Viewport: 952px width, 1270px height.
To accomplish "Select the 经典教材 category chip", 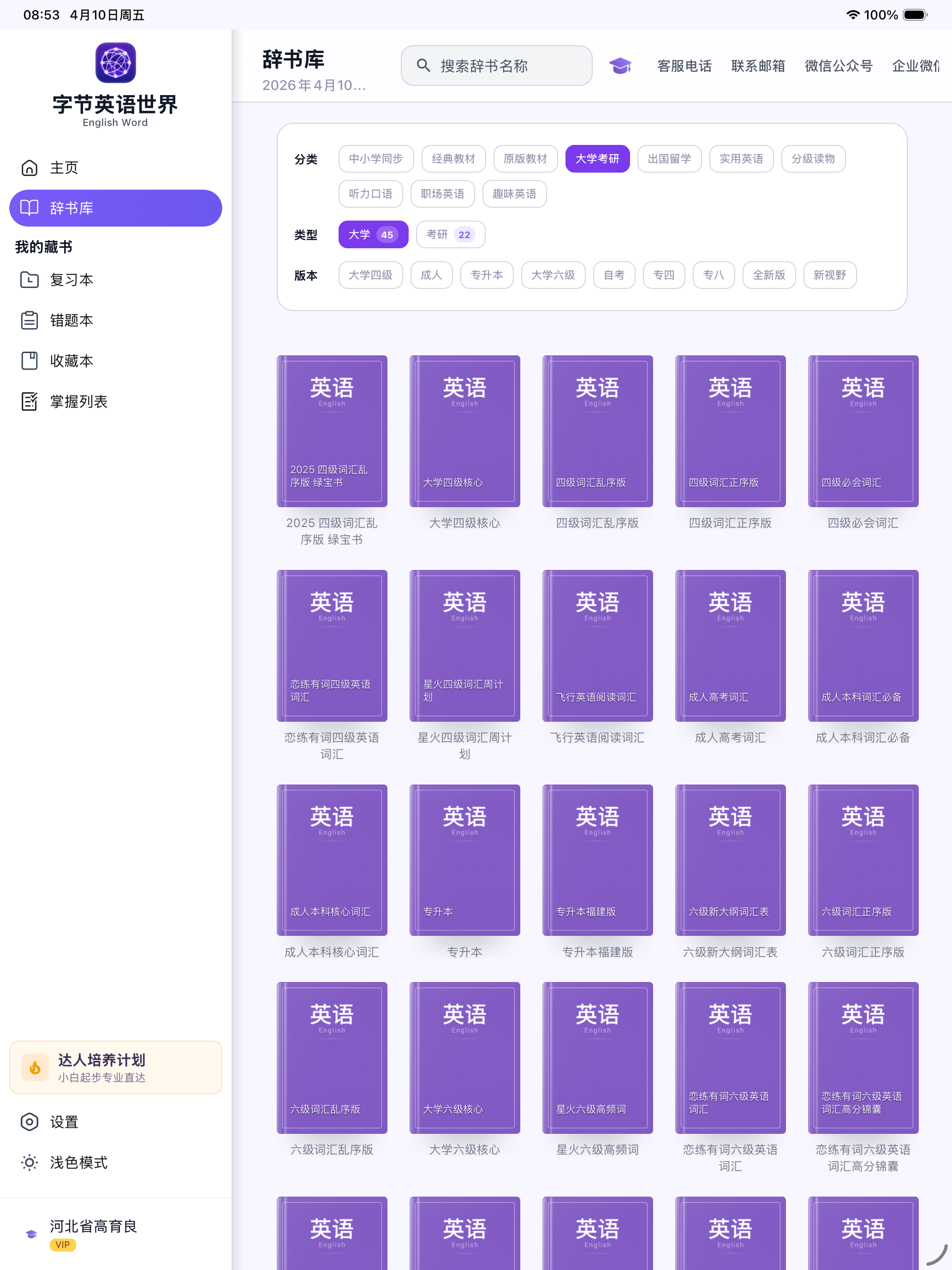I will point(453,158).
